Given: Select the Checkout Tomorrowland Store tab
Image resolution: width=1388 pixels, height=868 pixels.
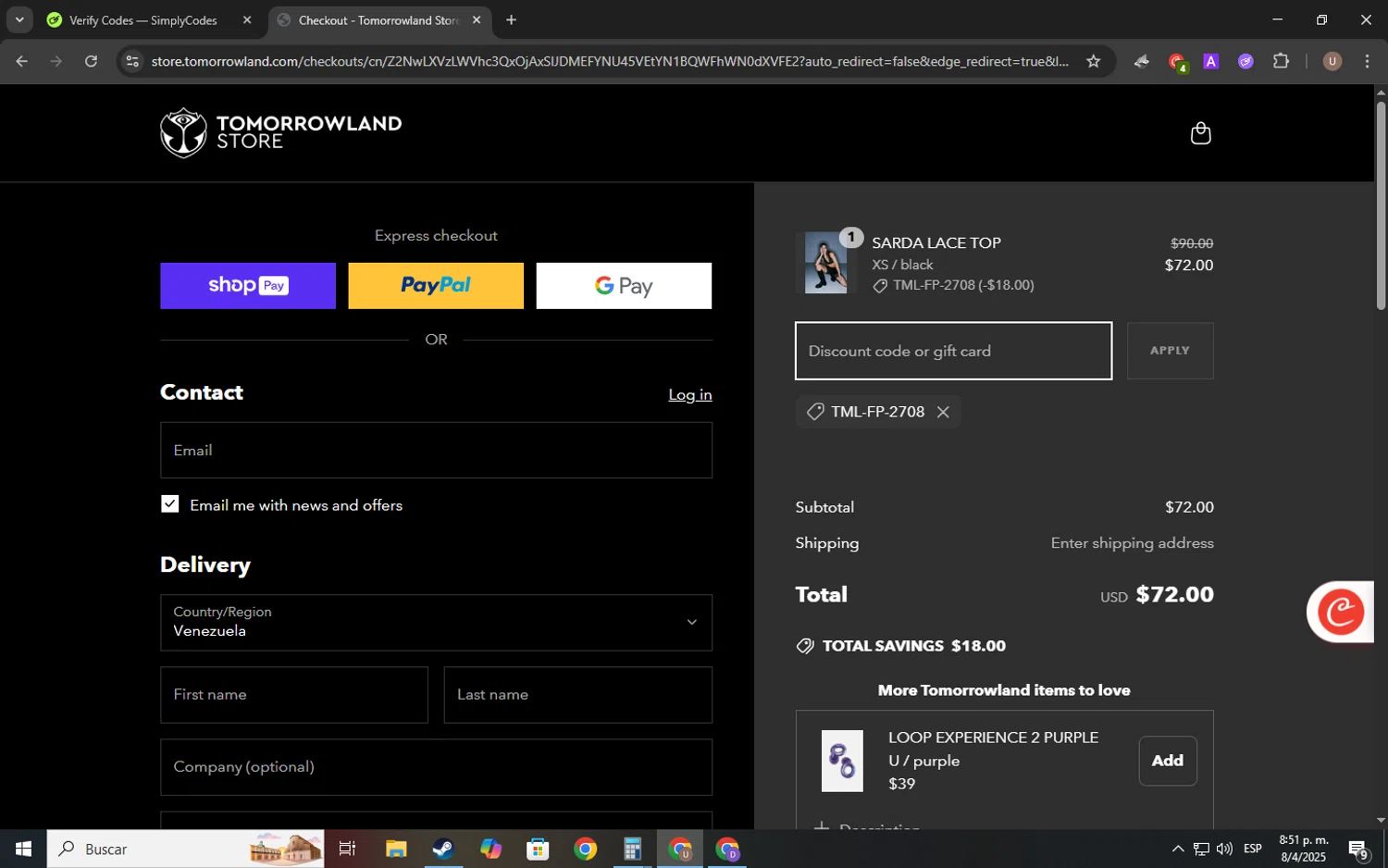Looking at the screenshot, I should point(378,20).
